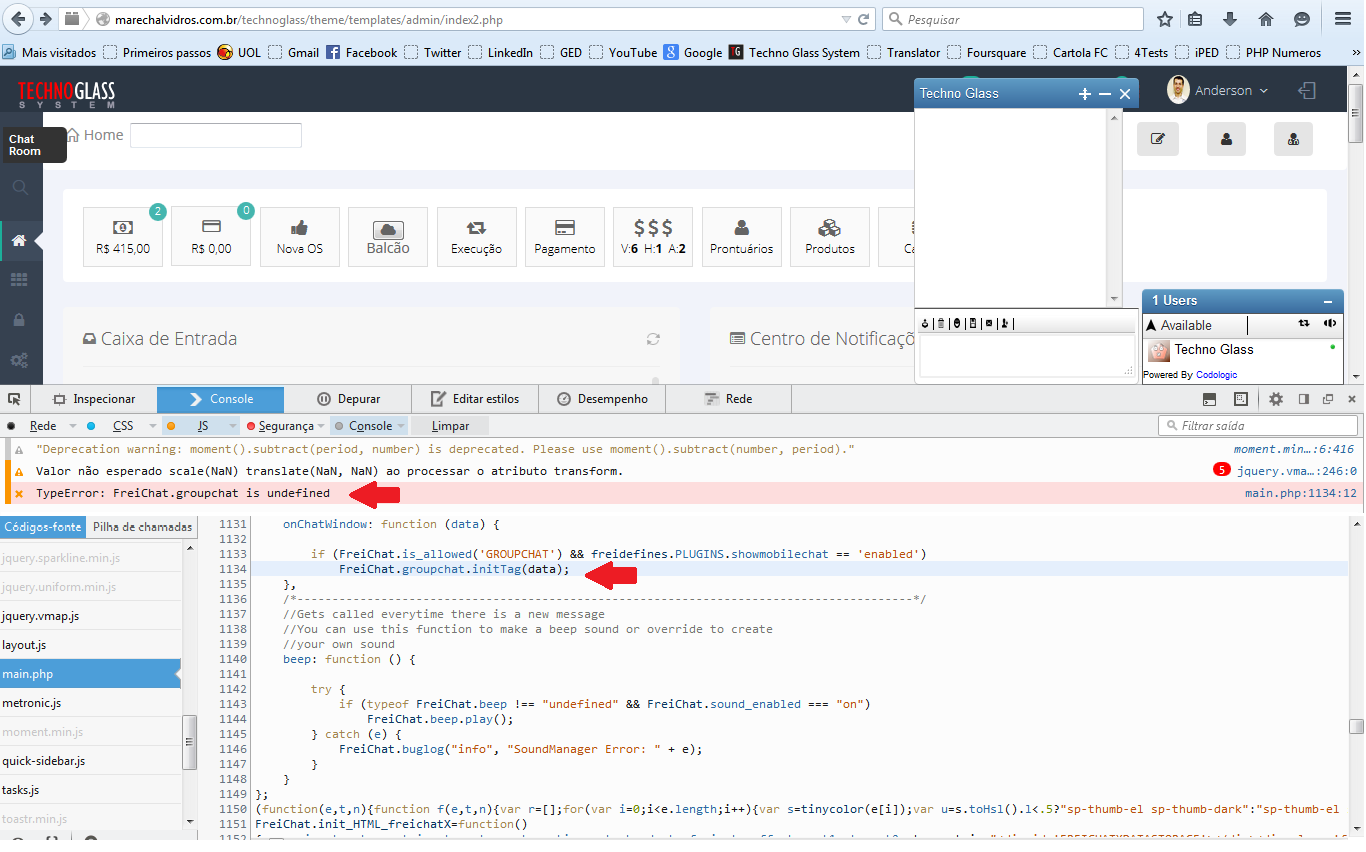Expand the Segurança filter dropdown arrow
Image resolution: width=1366 pixels, height=852 pixels.
321,427
